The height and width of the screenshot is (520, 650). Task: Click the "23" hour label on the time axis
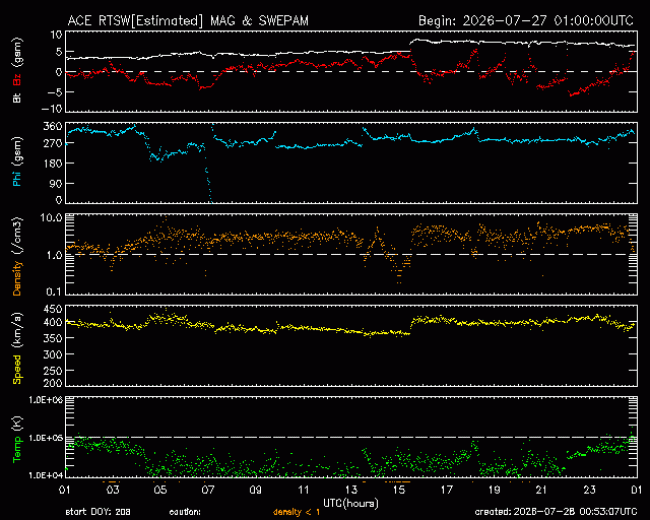click(x=589, y=490)
